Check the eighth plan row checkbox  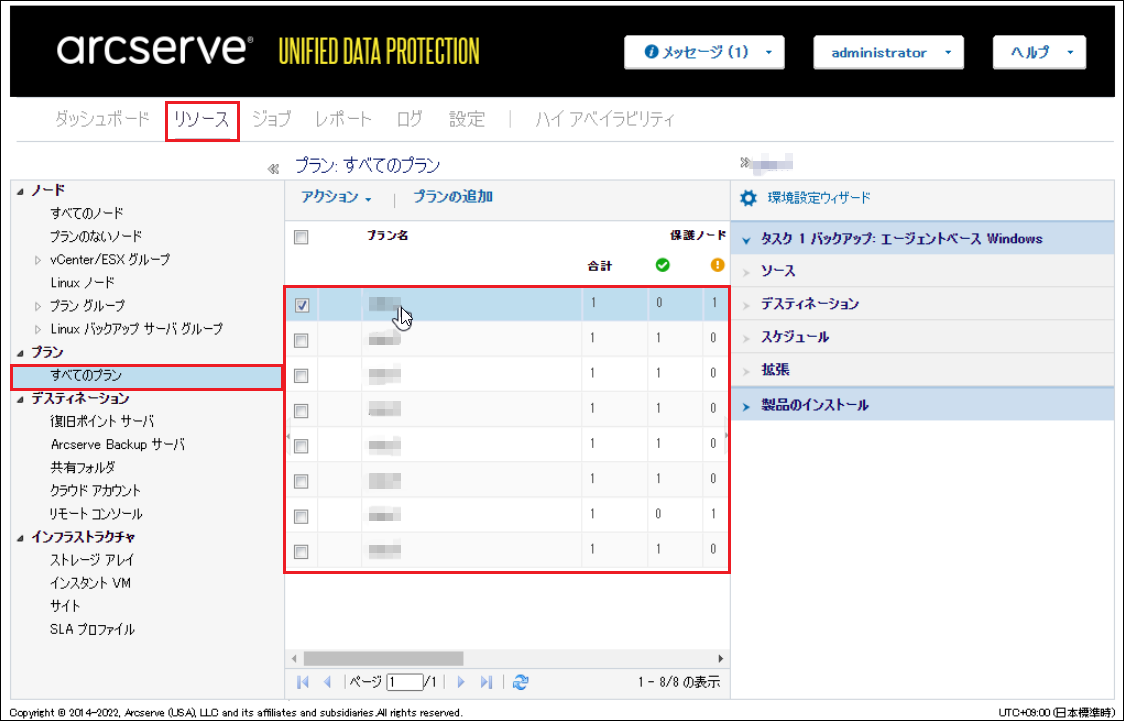click(301, 551)
